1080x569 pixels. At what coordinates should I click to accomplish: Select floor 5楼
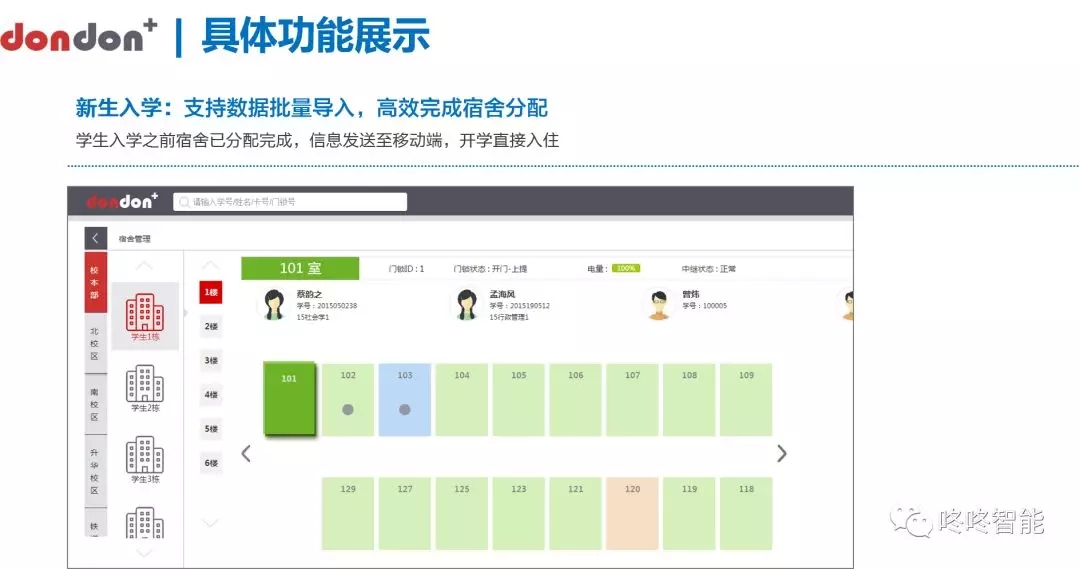tap(211, 428)
